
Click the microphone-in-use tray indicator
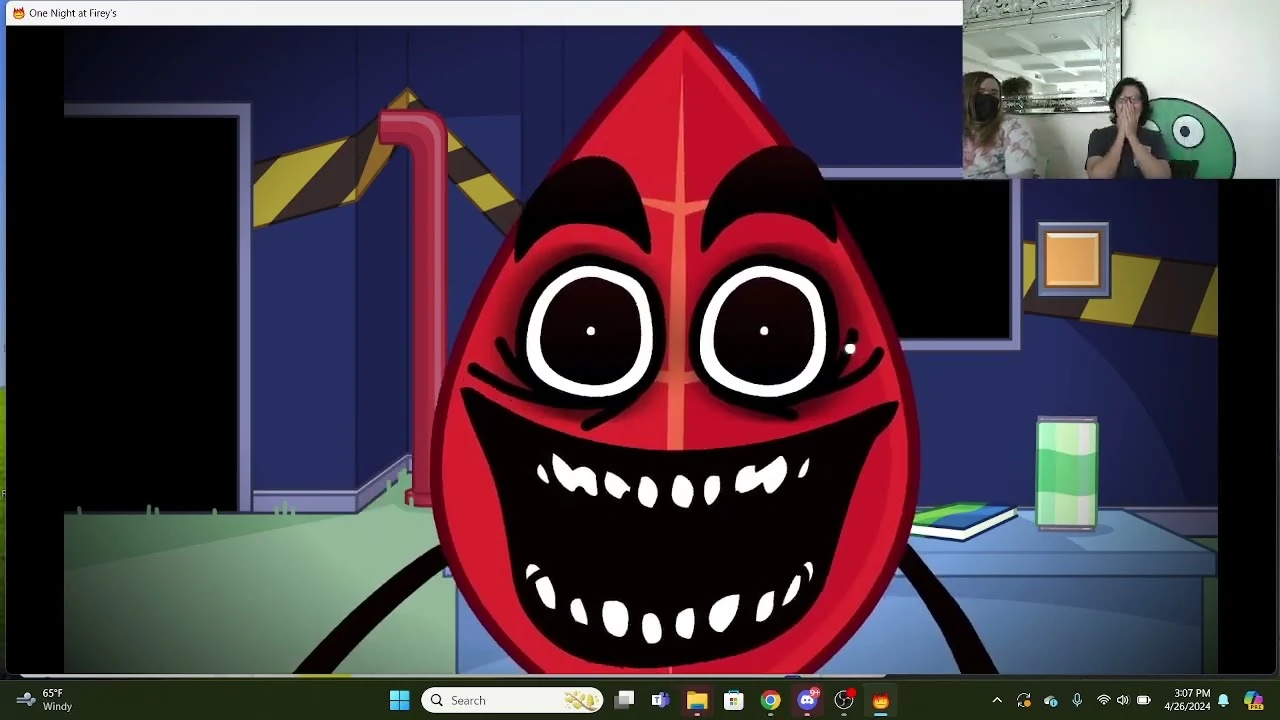[x=1077, y=700]
